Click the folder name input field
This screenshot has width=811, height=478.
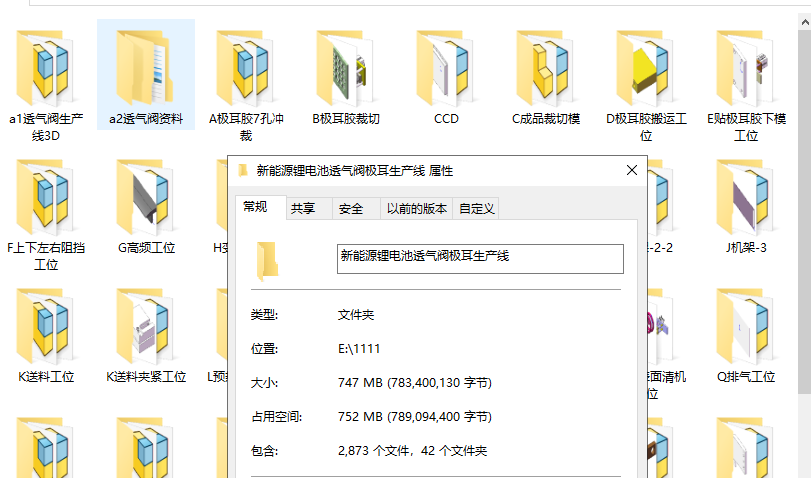point(480,259)
